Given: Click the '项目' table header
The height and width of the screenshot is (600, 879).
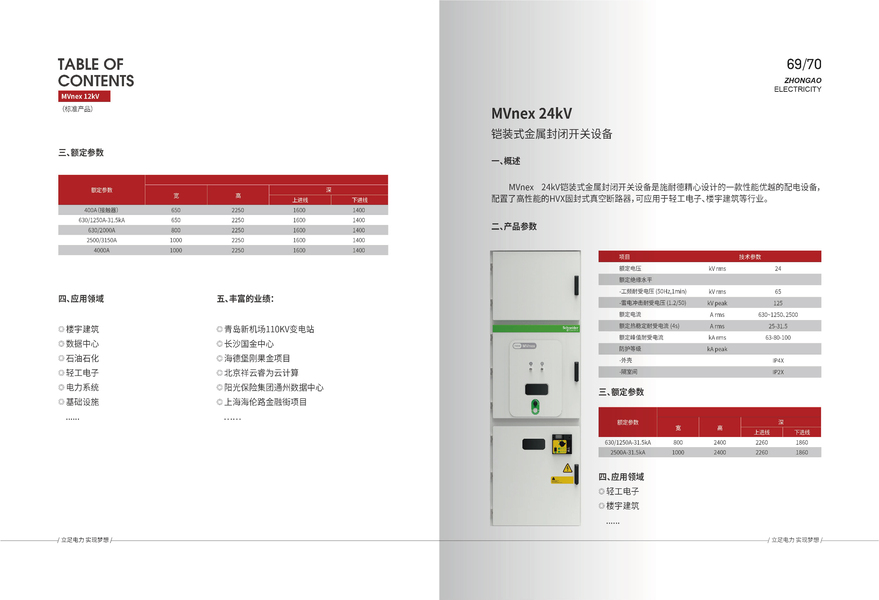Looking at the screenshot, I should [x=624, y=257].
